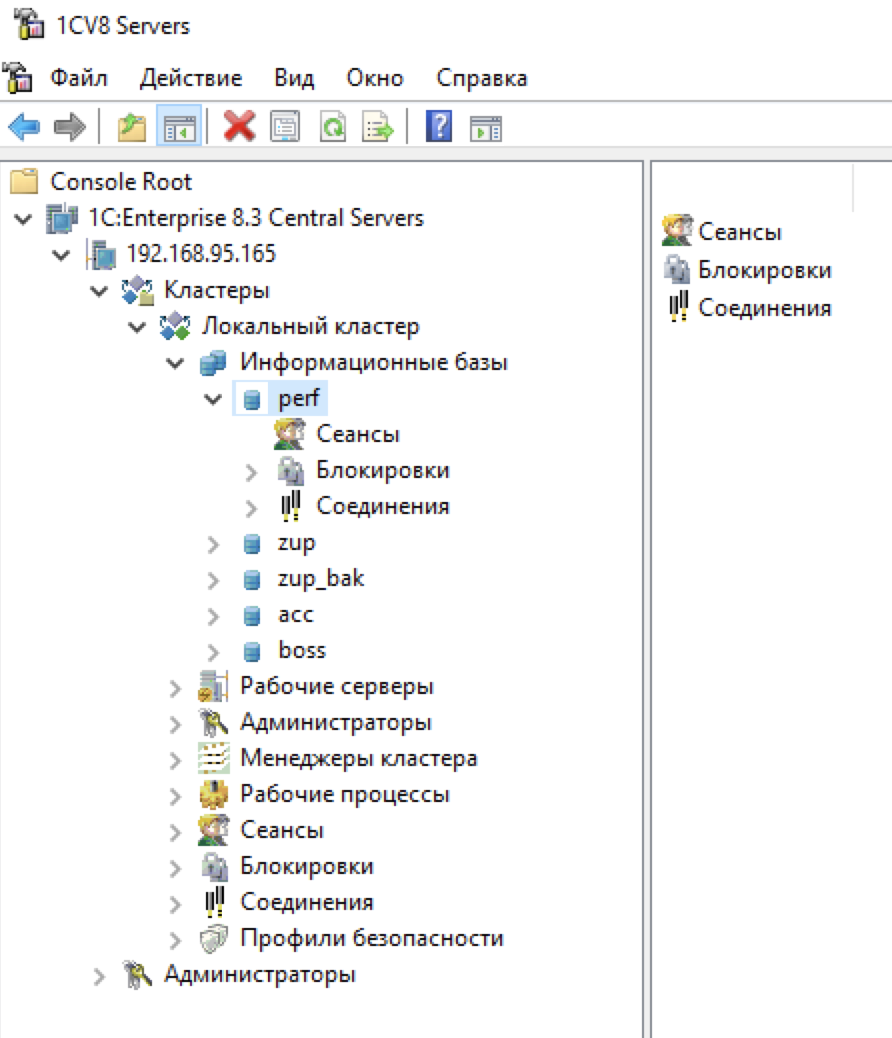Screen dimensions: 892x1038
Task: Select cluster-level Блокировки tree item
Action: [x=307, y=866]
